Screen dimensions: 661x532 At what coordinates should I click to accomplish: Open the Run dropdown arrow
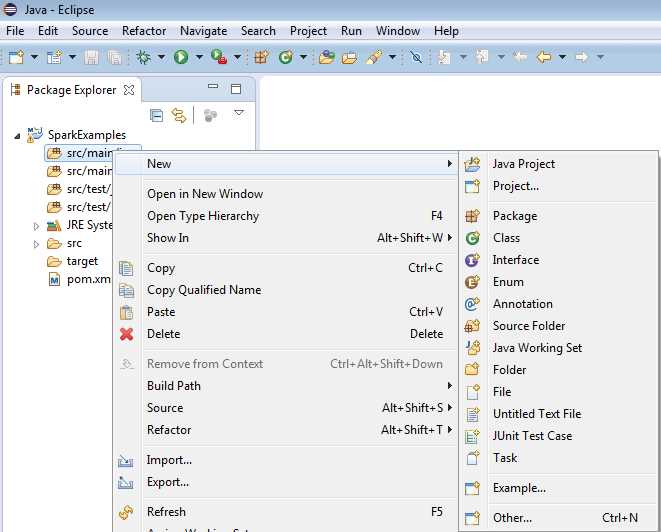click(x=199, y=56)
